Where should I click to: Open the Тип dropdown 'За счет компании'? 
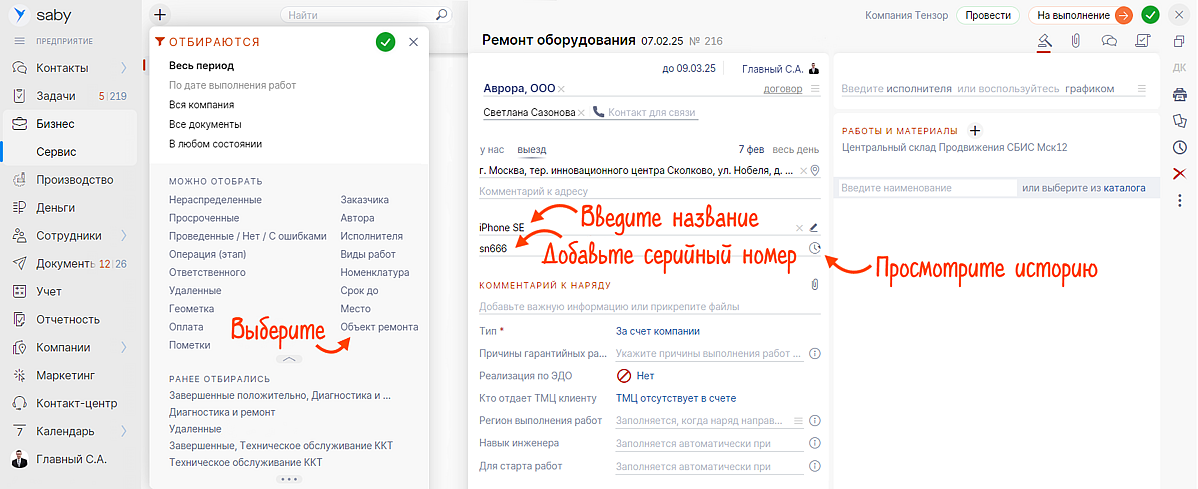pos(657,331)
